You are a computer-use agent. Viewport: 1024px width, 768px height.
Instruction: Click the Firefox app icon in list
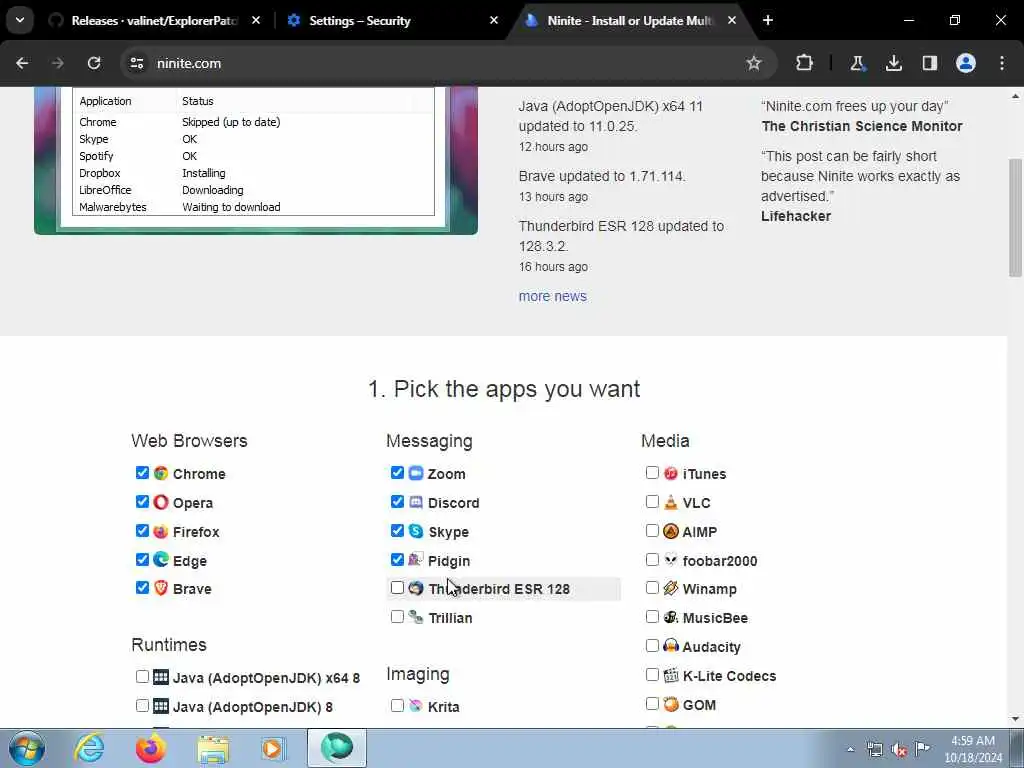pos(161,531)
